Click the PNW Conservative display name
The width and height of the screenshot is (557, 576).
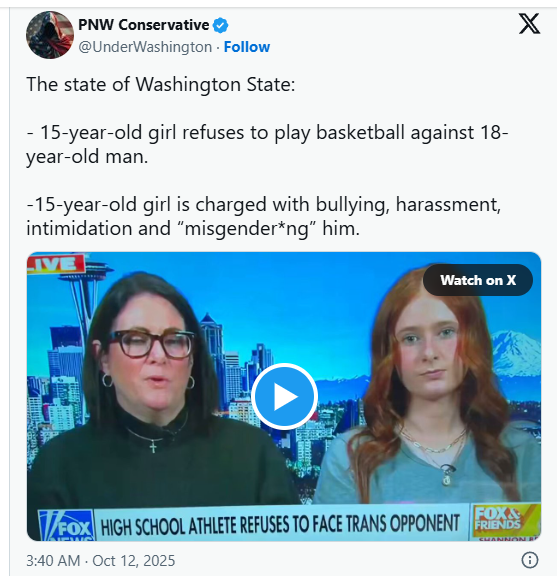pyautogui.click(x=144, y=25)
